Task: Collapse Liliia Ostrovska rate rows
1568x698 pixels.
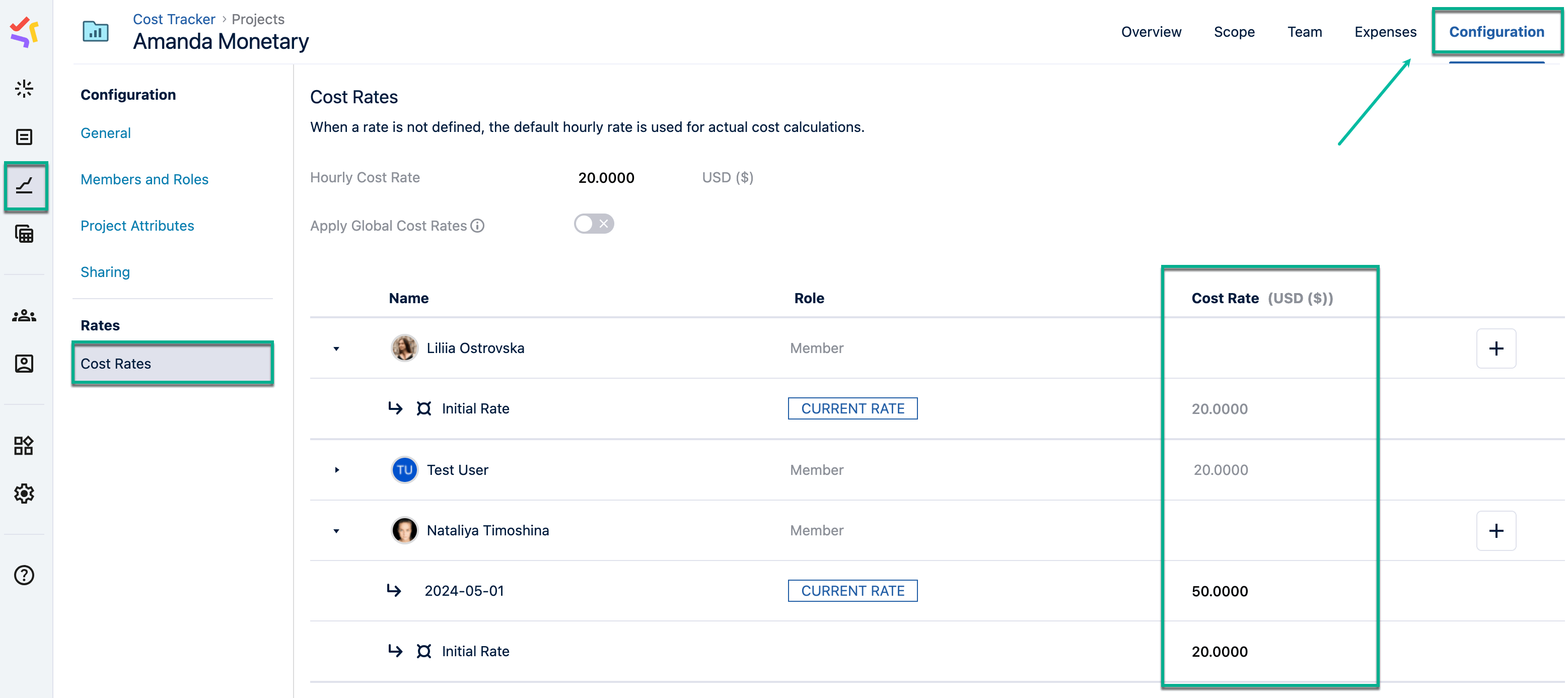Action: 336,348
